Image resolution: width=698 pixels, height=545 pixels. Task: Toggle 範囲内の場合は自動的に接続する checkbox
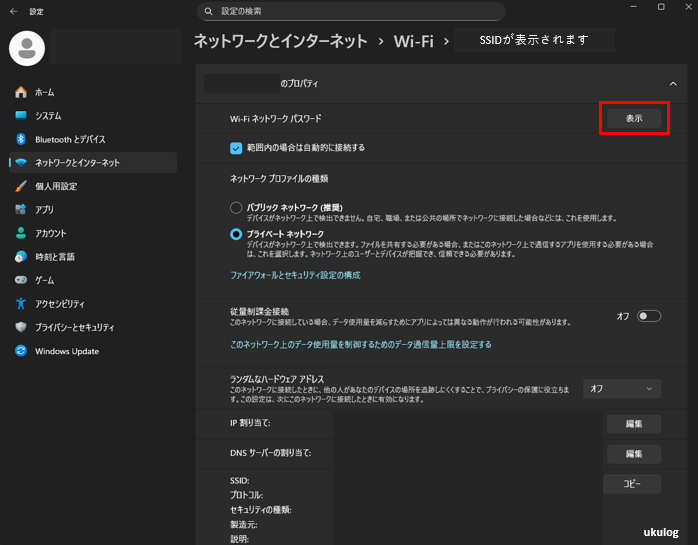(x=236, y=148)
